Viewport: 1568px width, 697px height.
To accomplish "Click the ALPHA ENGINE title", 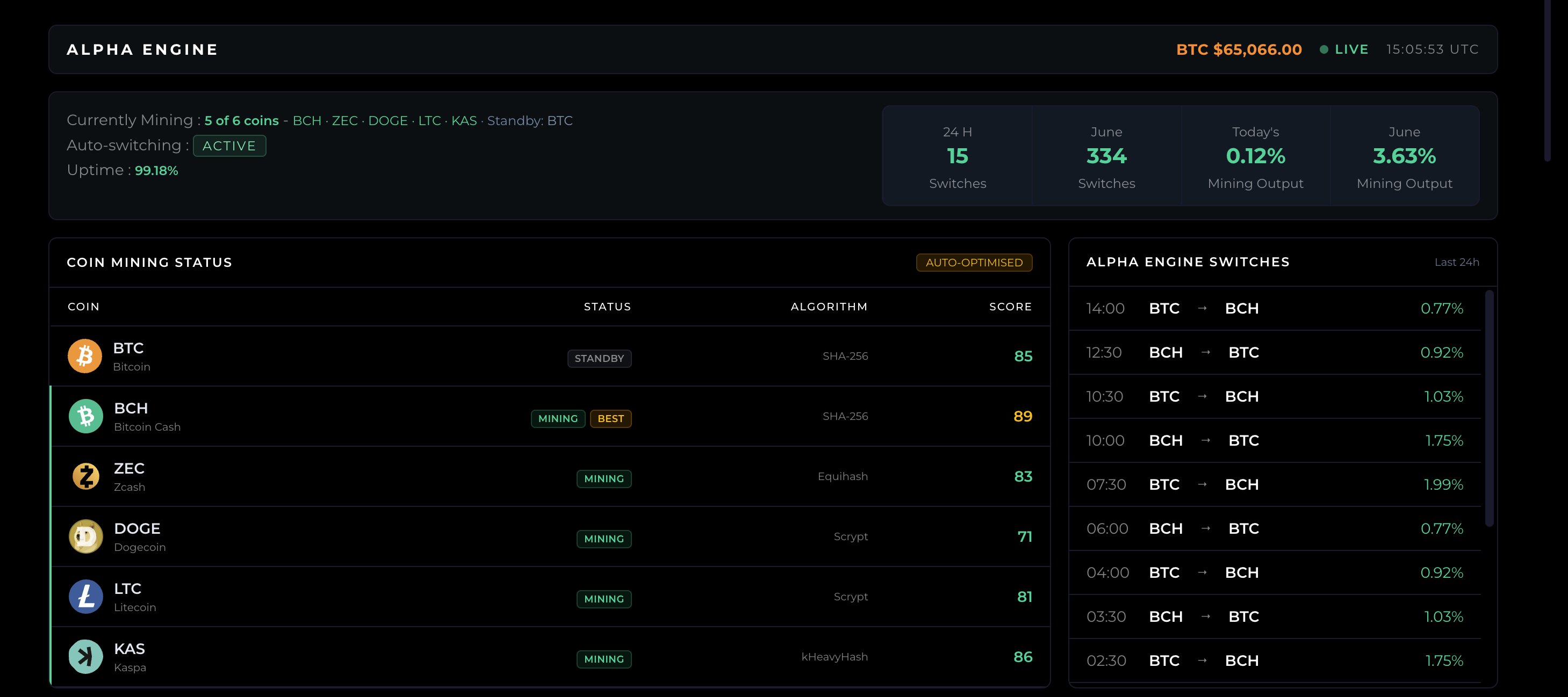I will (x=142, y=49).
